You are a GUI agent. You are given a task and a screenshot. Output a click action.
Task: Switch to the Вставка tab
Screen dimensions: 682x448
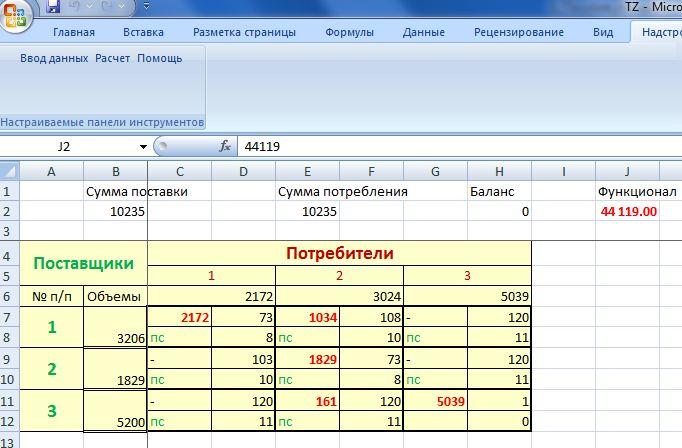[143, 32]
